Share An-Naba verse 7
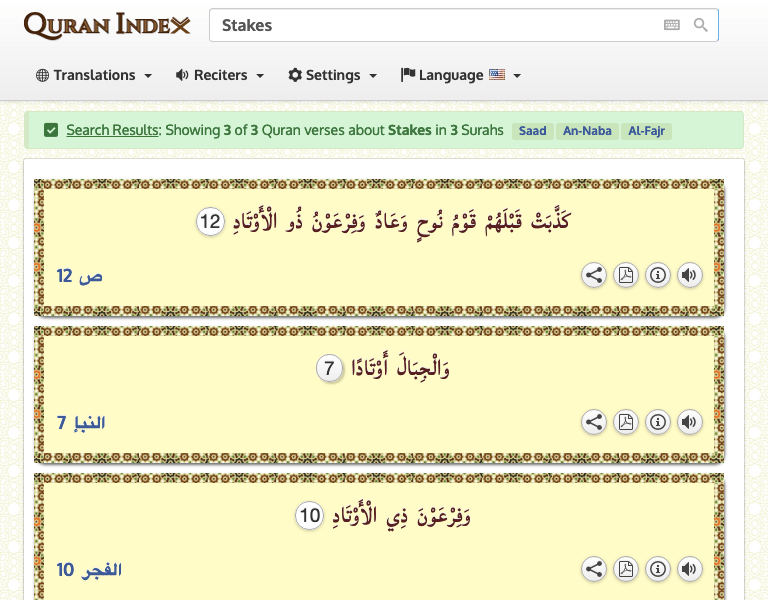Screen dimensions: 768x600 pyautogui.click(x=594, y=423)
